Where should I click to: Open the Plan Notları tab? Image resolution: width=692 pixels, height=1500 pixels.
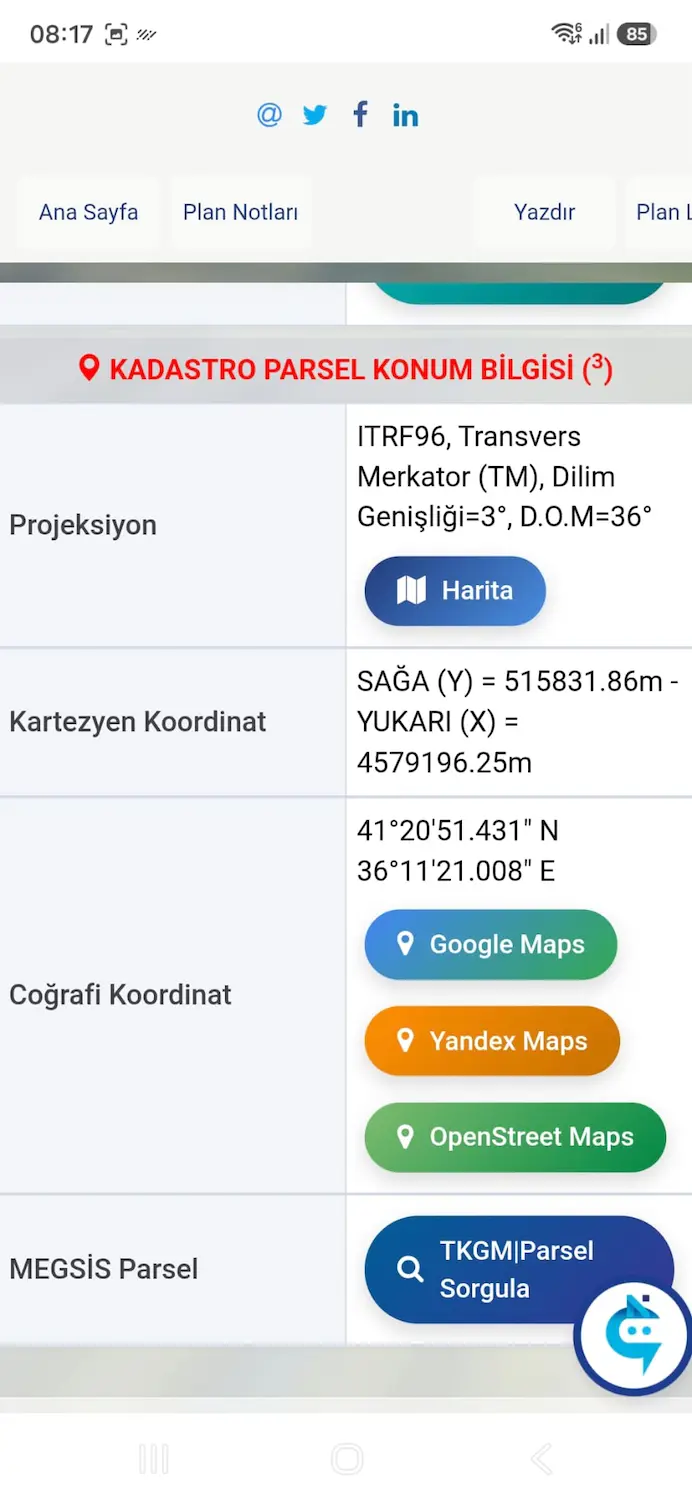(241, 212)
